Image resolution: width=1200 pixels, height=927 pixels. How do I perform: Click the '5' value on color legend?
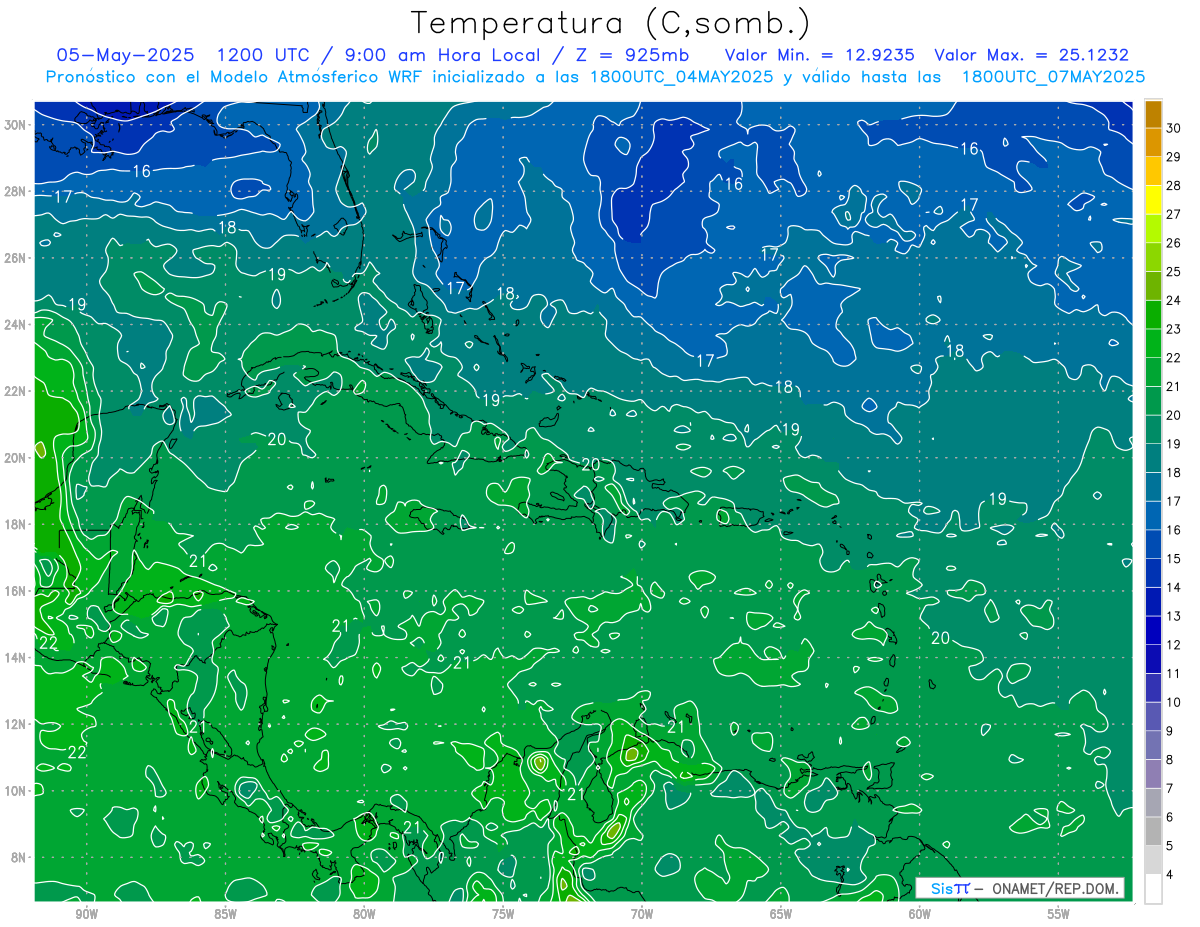(x=1170, y=846)
